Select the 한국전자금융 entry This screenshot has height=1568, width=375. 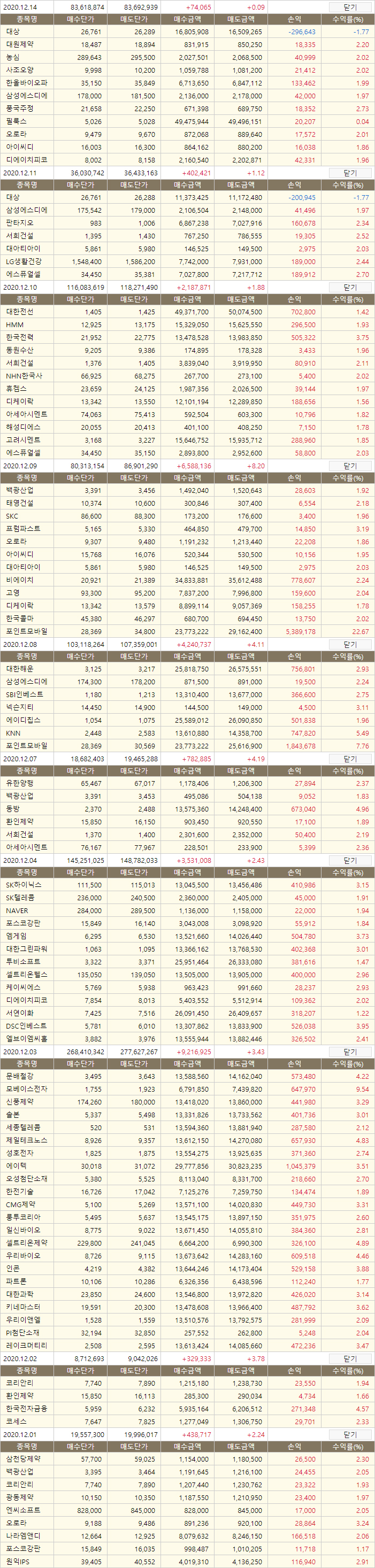(x=27, y=1409)
